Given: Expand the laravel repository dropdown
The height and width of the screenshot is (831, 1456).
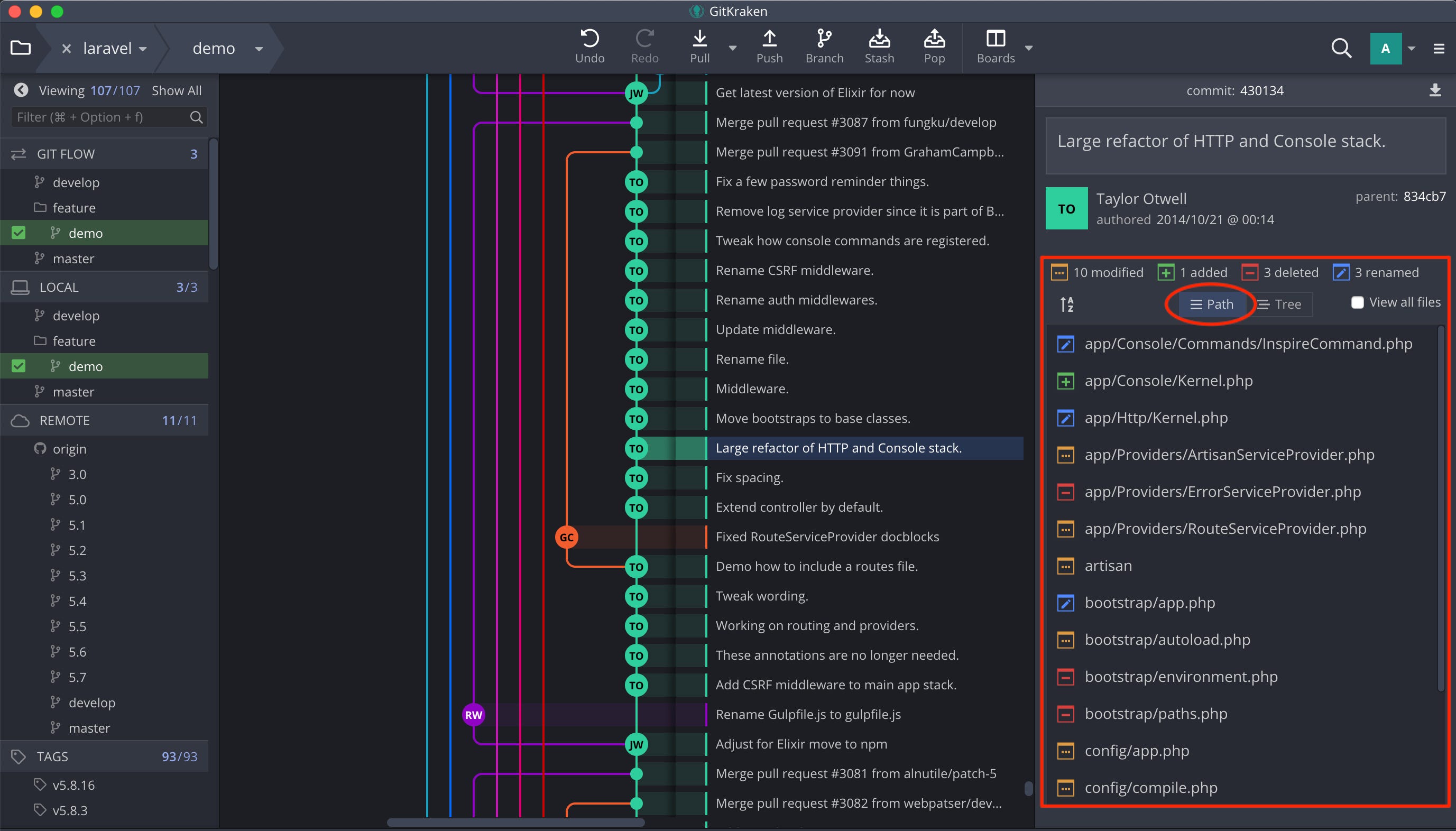Looking at the screenshot, I should pos(143,49).
